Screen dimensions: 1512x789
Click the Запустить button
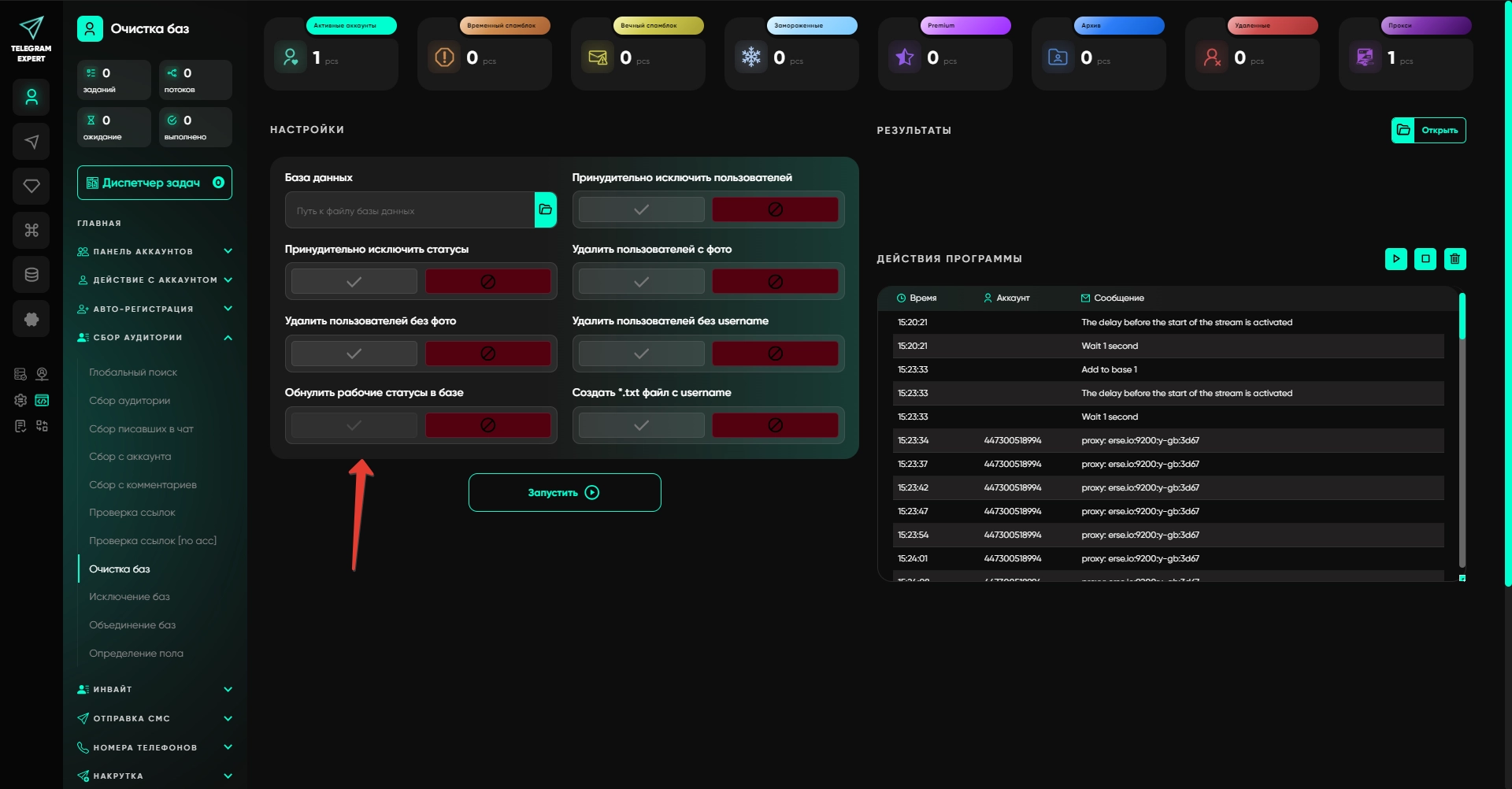pos(565,492)
